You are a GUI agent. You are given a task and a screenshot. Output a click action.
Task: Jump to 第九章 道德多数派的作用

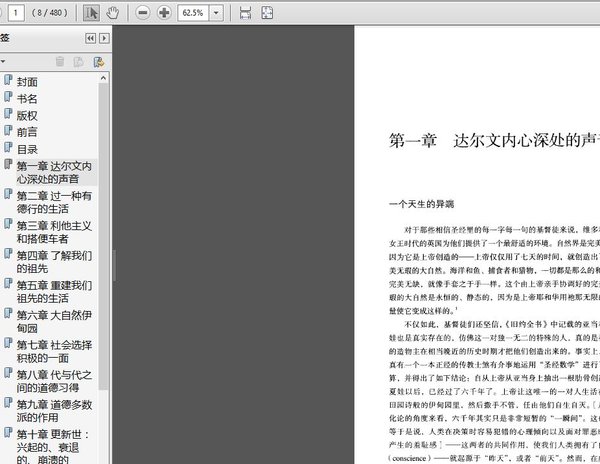[54, 411]
